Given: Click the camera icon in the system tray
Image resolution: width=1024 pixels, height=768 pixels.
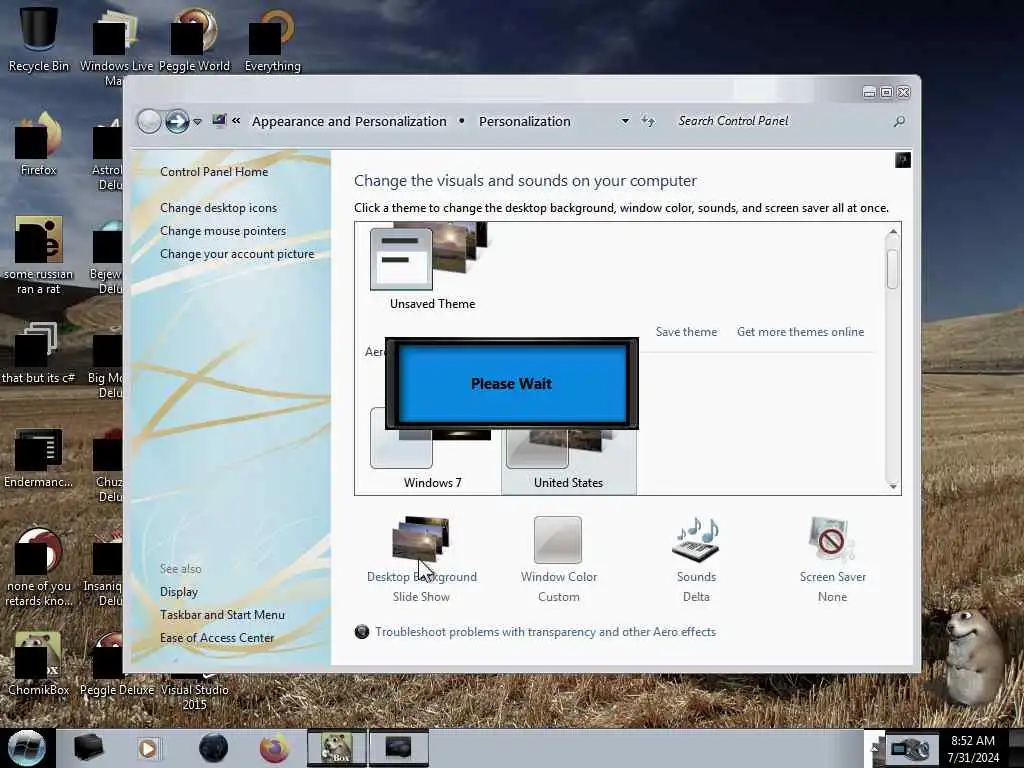Looking at the screenshot, I should [908, 749].
